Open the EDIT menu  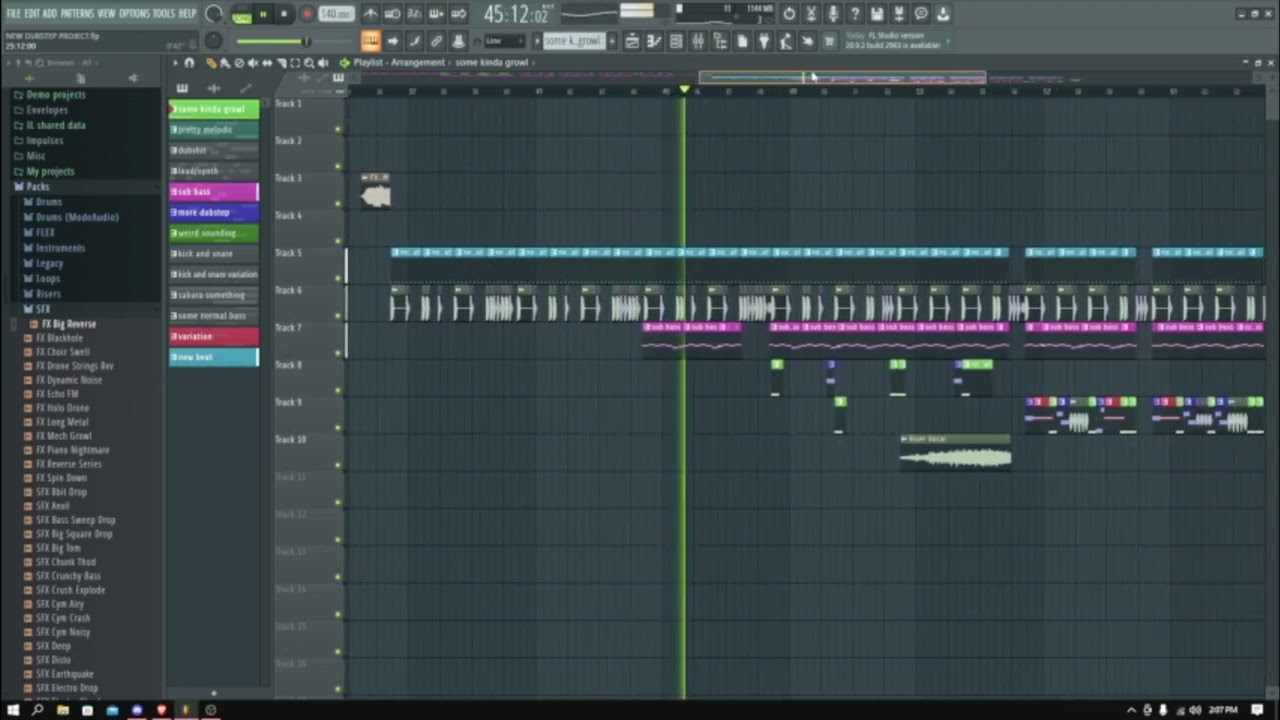32,14
